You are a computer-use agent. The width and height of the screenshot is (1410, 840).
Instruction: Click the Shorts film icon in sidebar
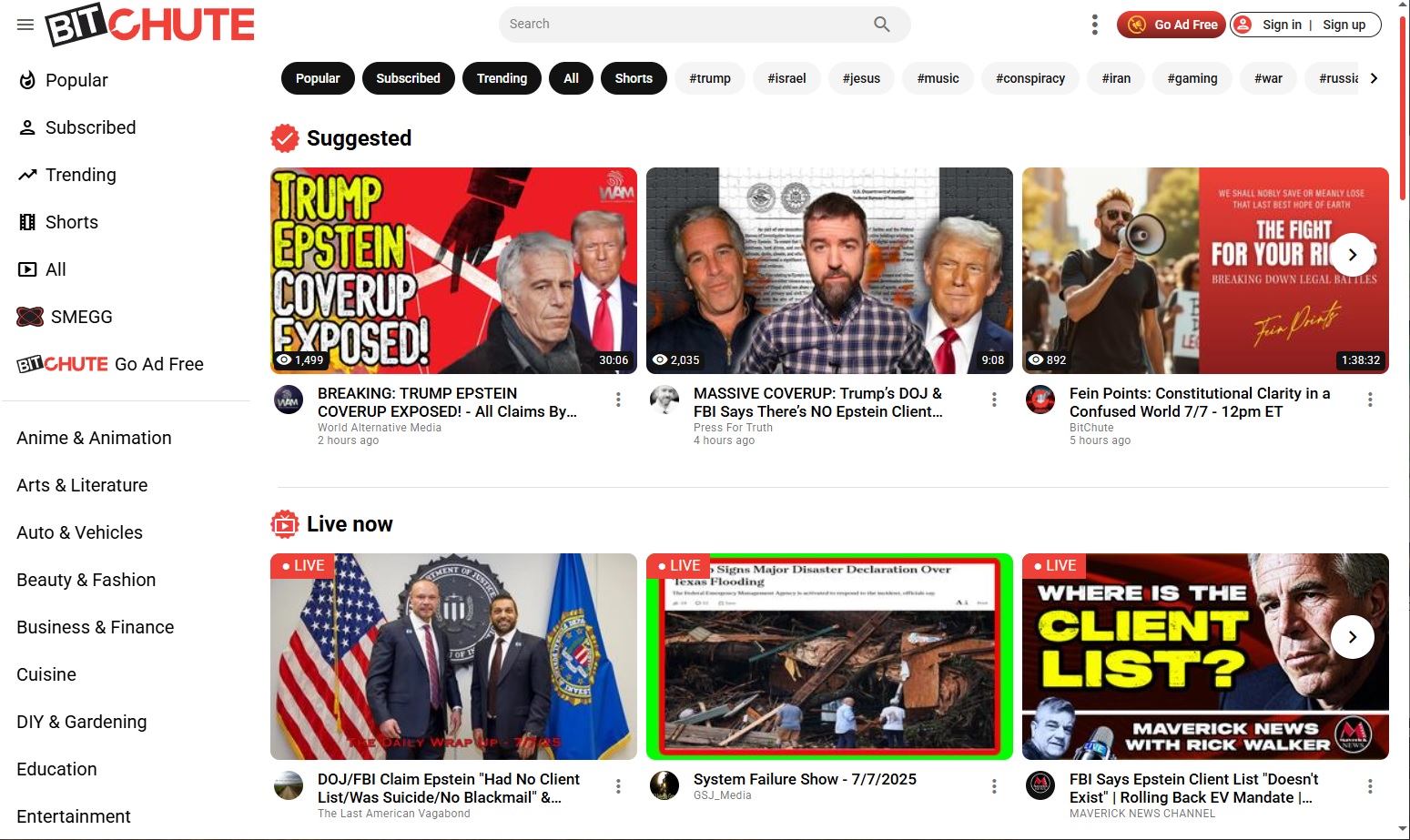point(27,222)
